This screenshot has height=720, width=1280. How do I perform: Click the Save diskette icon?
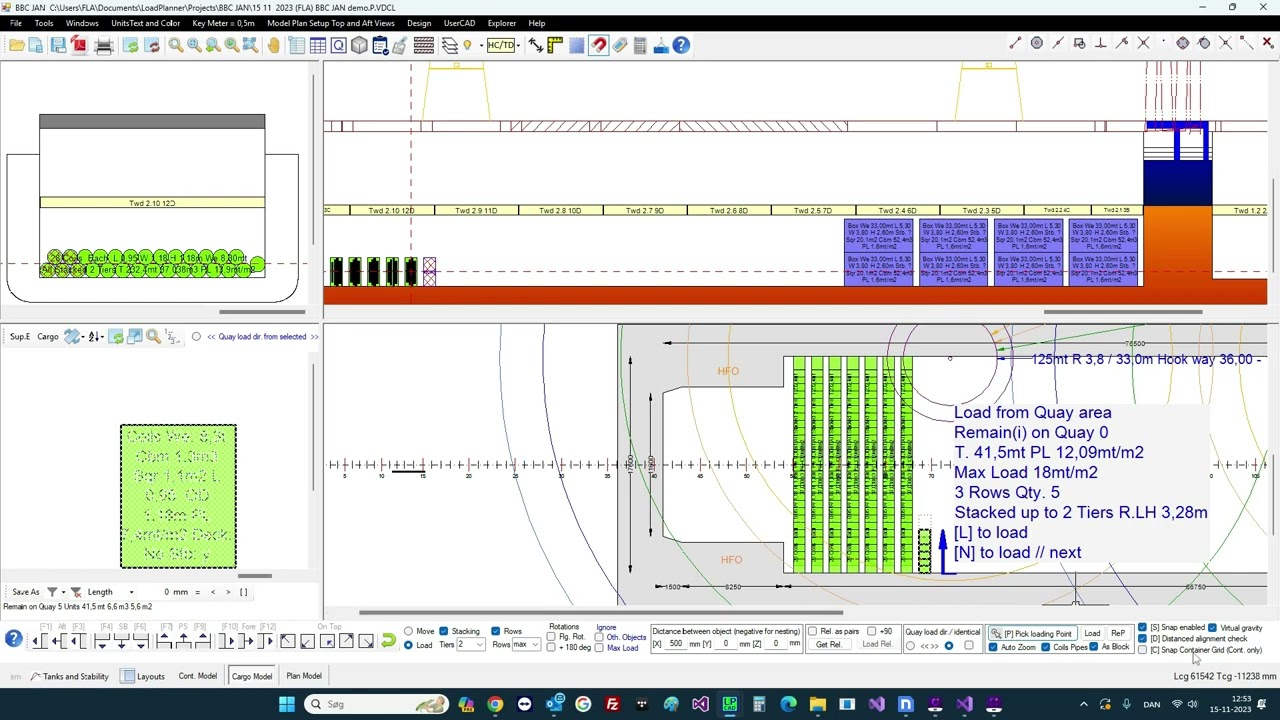click(x=58, y=45)
